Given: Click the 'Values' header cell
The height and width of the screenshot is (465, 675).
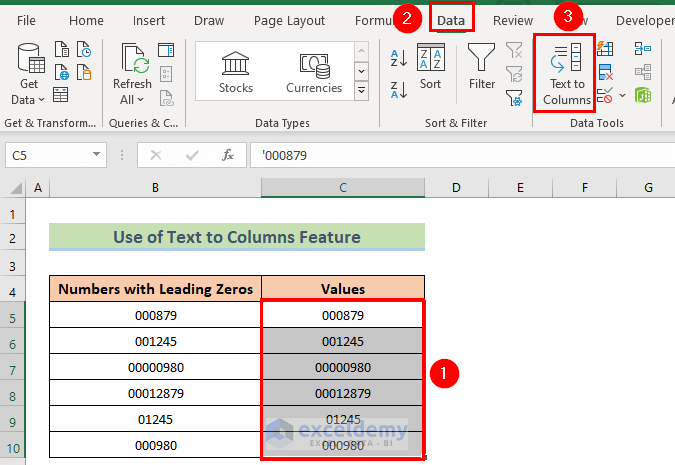Looking at the screenshot, I should [343, 288].
